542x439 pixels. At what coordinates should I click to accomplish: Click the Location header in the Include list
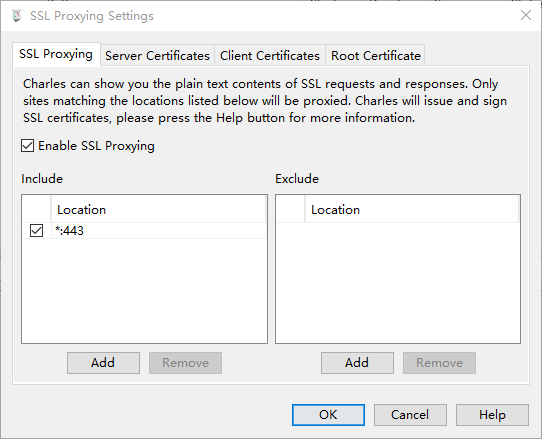point(158,210)
